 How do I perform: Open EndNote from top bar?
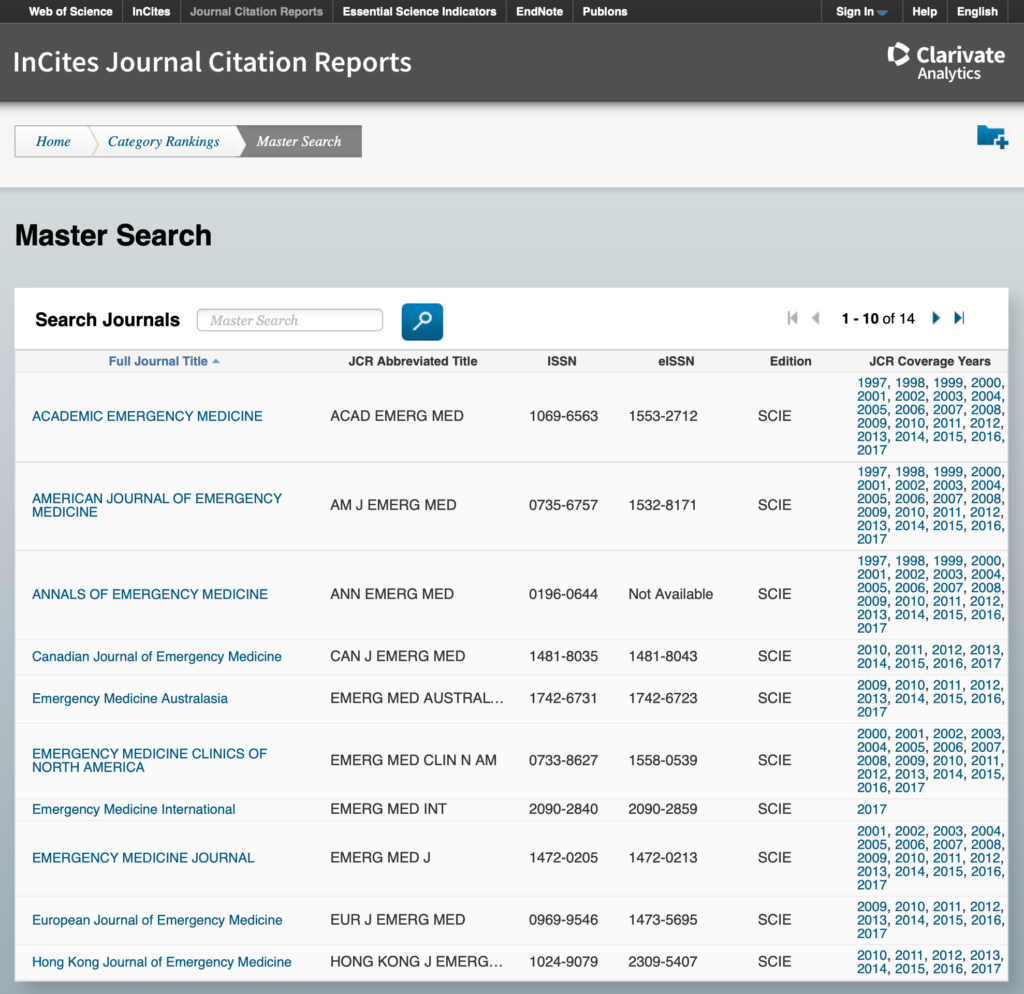pyautogui.click(x=539, y=12)
